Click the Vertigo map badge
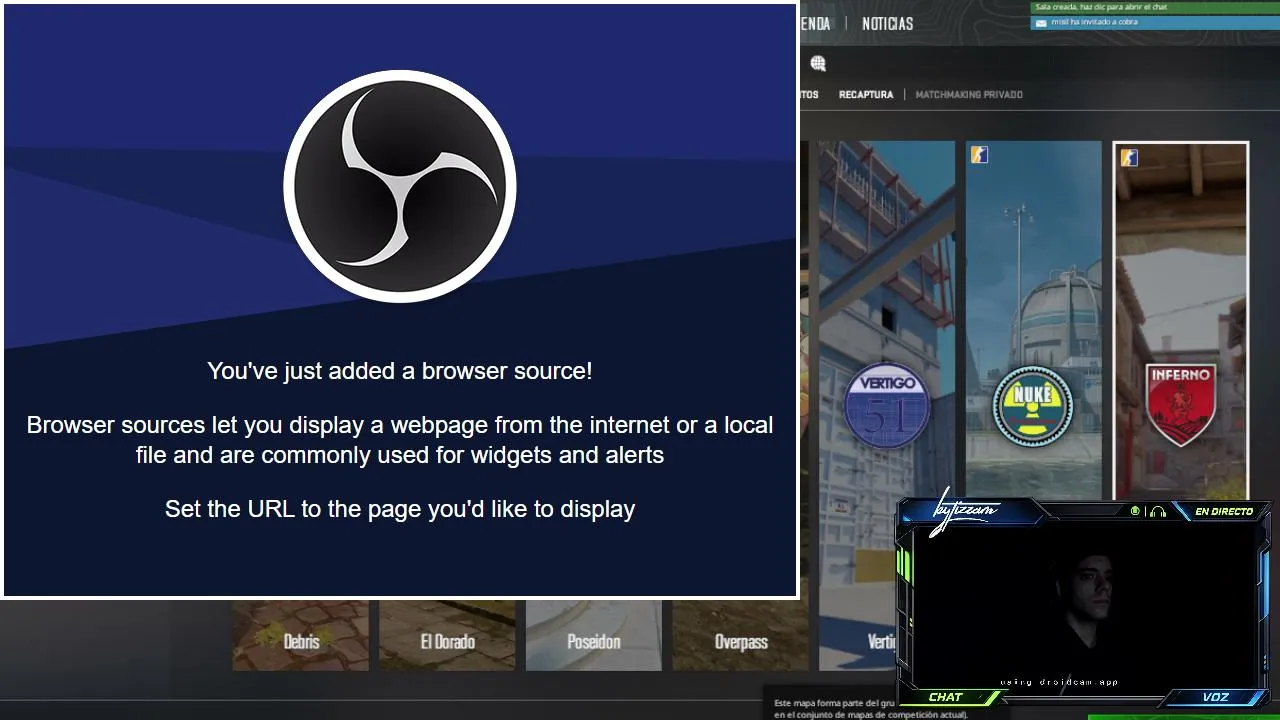Screen dimensions: 1280x720 (887, 406)
